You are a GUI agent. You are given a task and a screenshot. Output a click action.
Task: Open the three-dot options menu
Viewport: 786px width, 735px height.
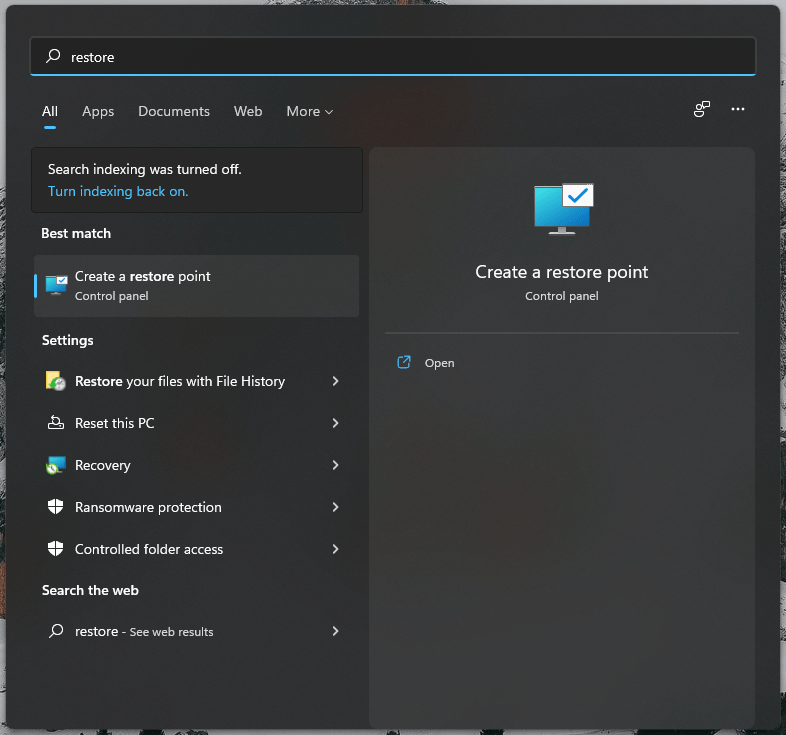click(x=738, y=109)
